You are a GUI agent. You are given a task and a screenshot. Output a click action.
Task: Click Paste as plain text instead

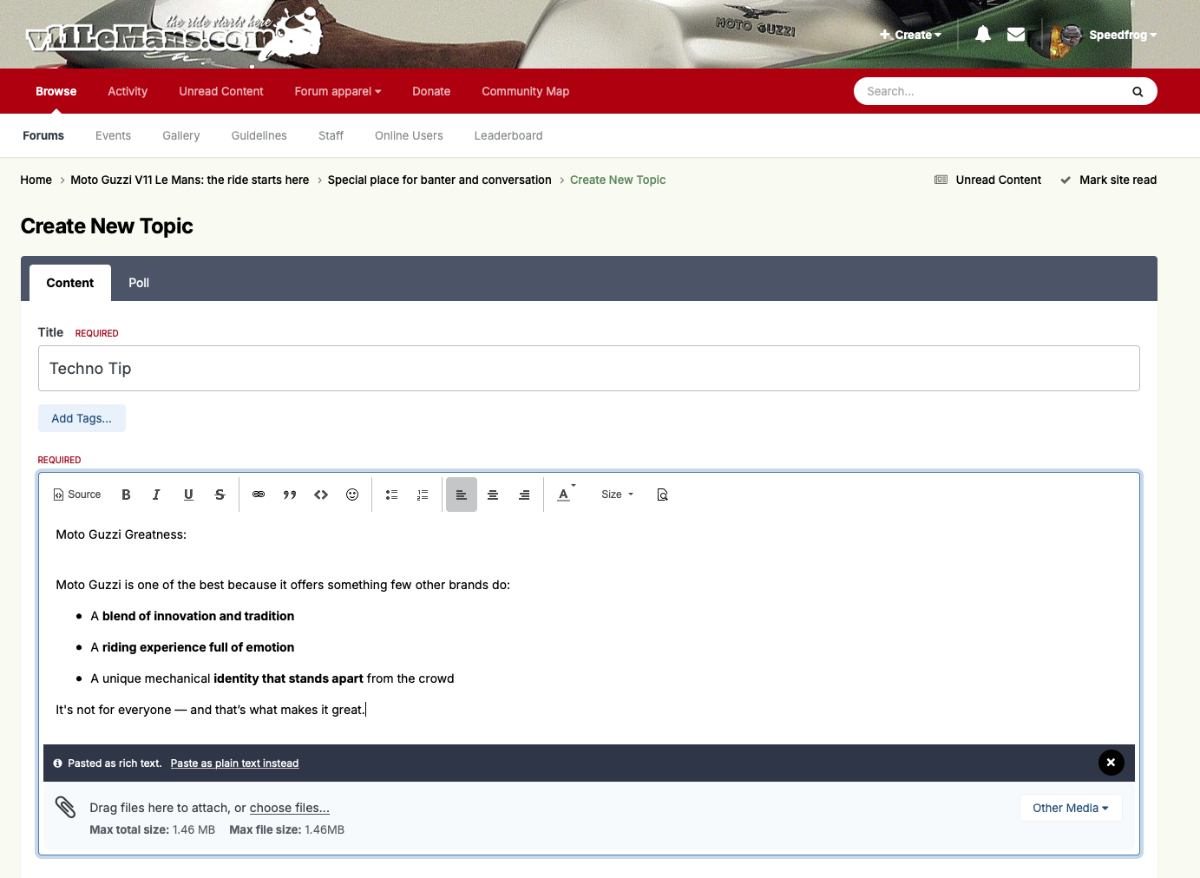point(234,763)
